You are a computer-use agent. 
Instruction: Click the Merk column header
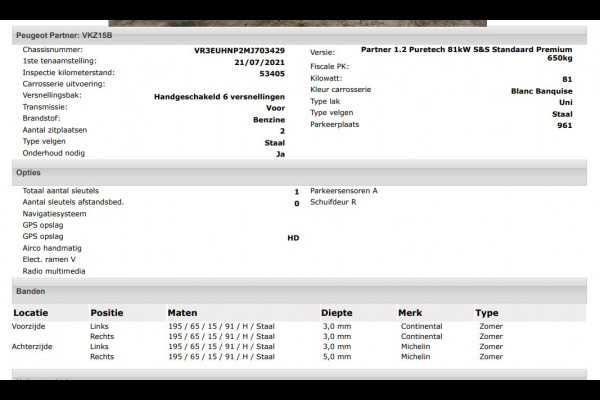pyautogui.click(x=410, y=312)
